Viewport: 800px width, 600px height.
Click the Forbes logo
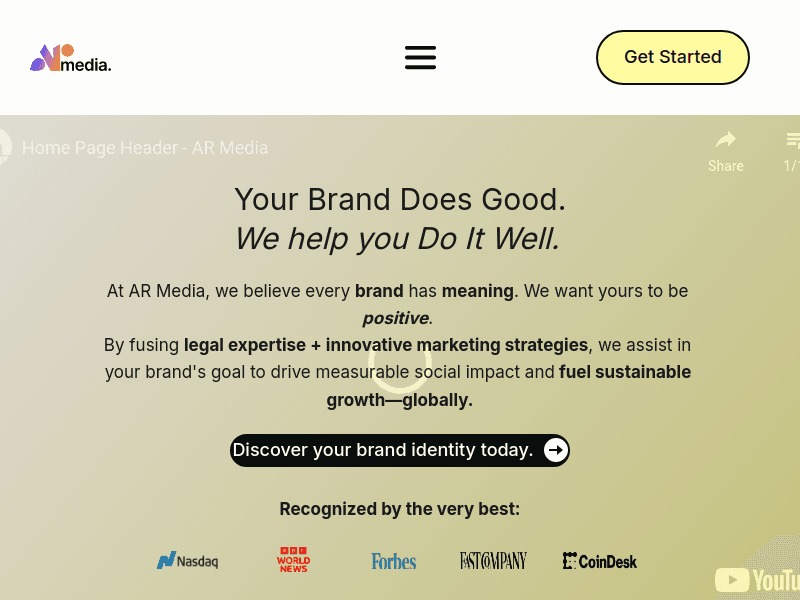pos(393,561)
